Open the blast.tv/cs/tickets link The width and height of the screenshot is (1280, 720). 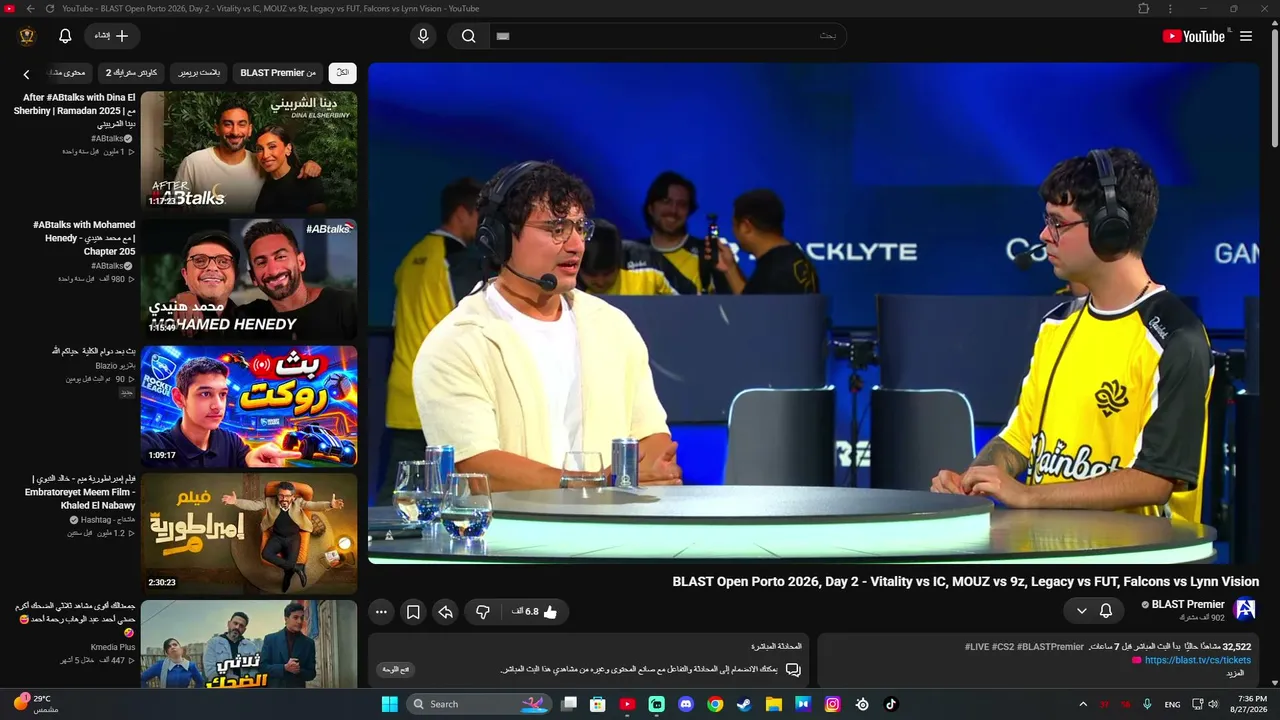(1197, 660)
